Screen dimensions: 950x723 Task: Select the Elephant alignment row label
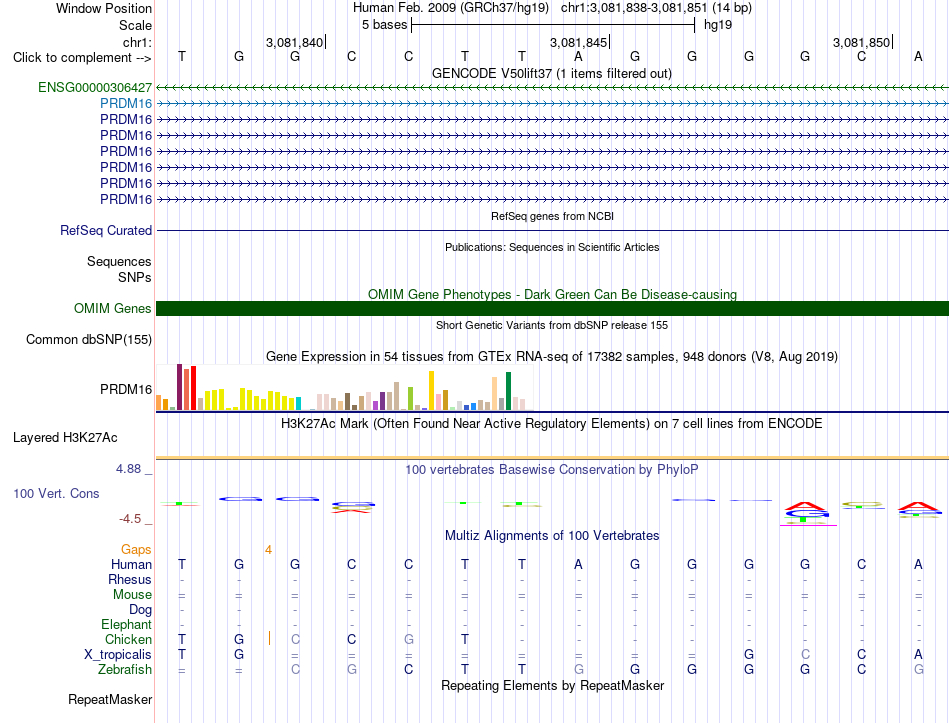tap(126, 624)
